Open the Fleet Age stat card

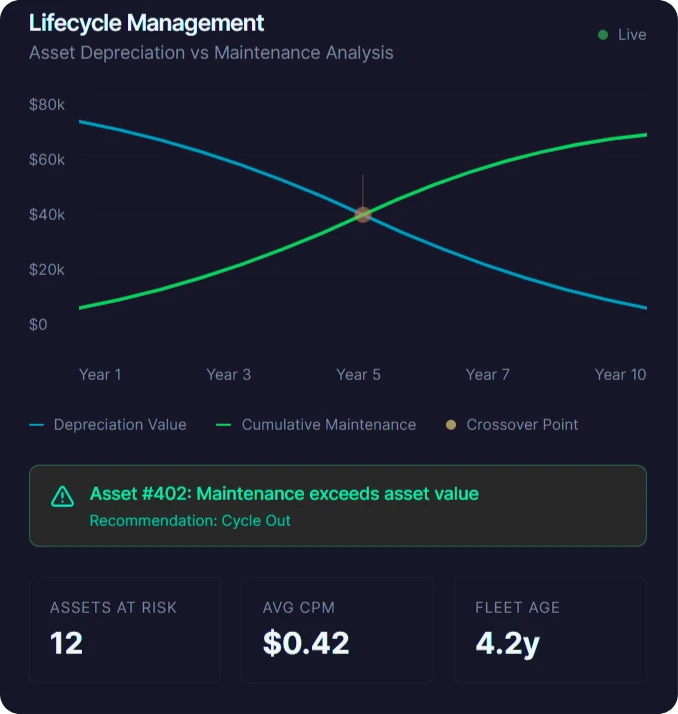pos(550,630)
